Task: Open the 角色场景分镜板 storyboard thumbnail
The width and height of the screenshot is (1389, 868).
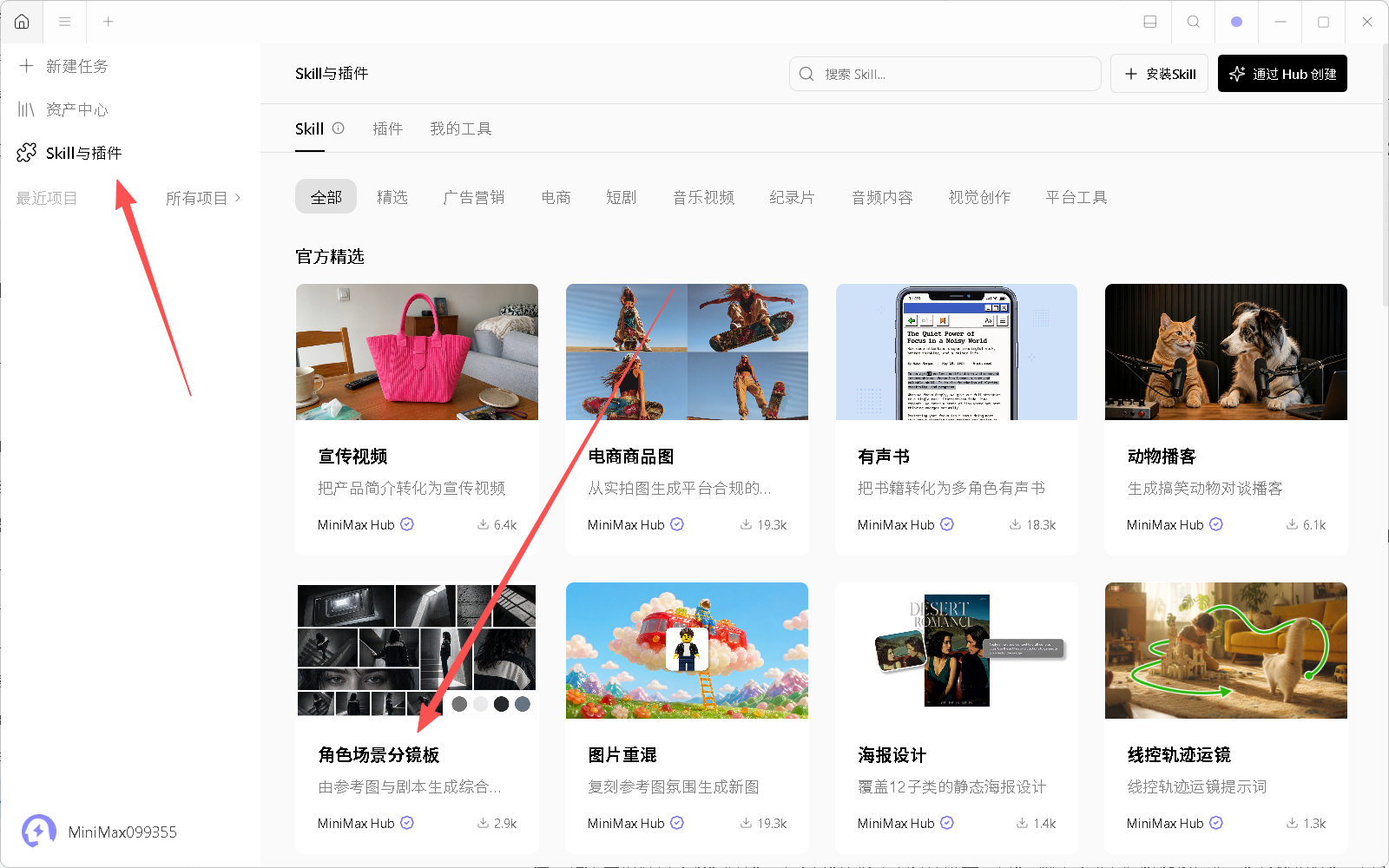Action: click(x=417, y=650)
